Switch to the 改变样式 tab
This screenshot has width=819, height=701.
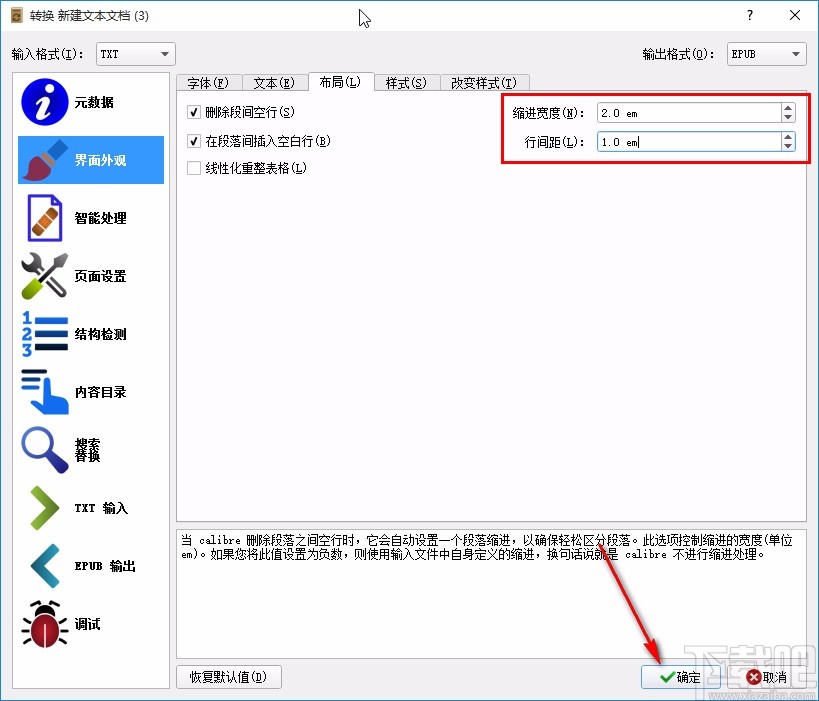click(484, 83)
